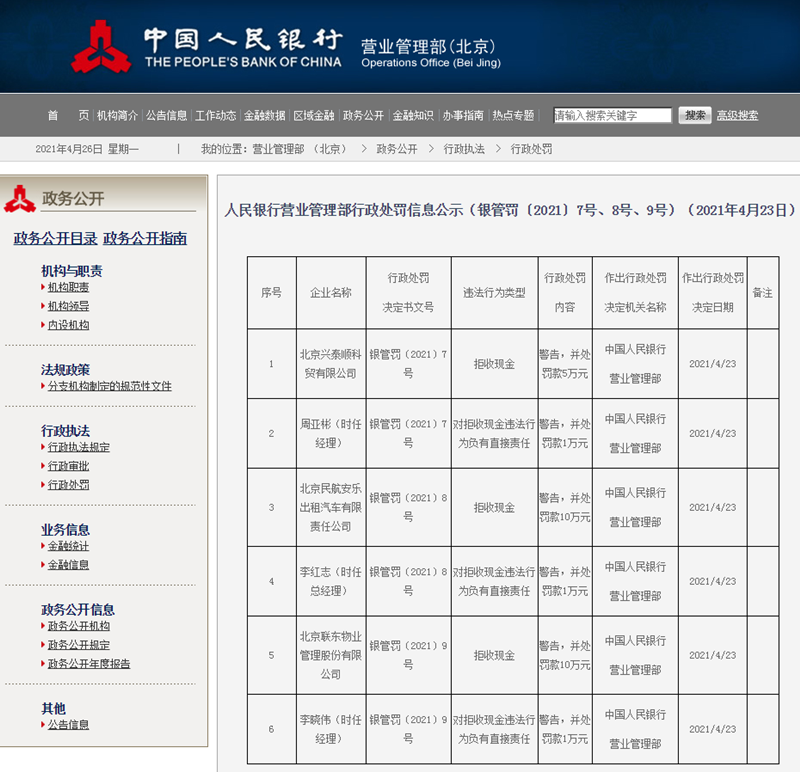Click the 违法行为类型 column header
The width and height of the screenshot is (800, 772).
tap(494, 293)
